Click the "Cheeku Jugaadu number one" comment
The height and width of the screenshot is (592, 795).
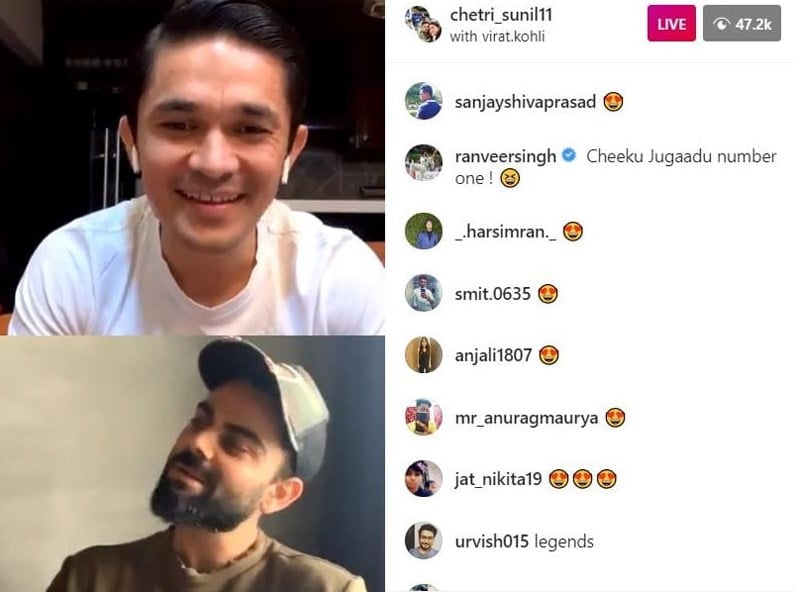point(616,167)
